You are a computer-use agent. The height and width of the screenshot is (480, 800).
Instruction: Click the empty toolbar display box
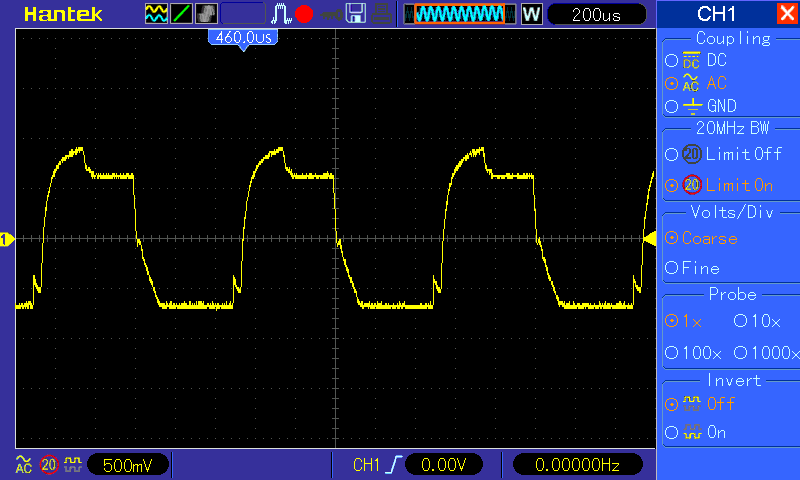[x=243, y=14]
